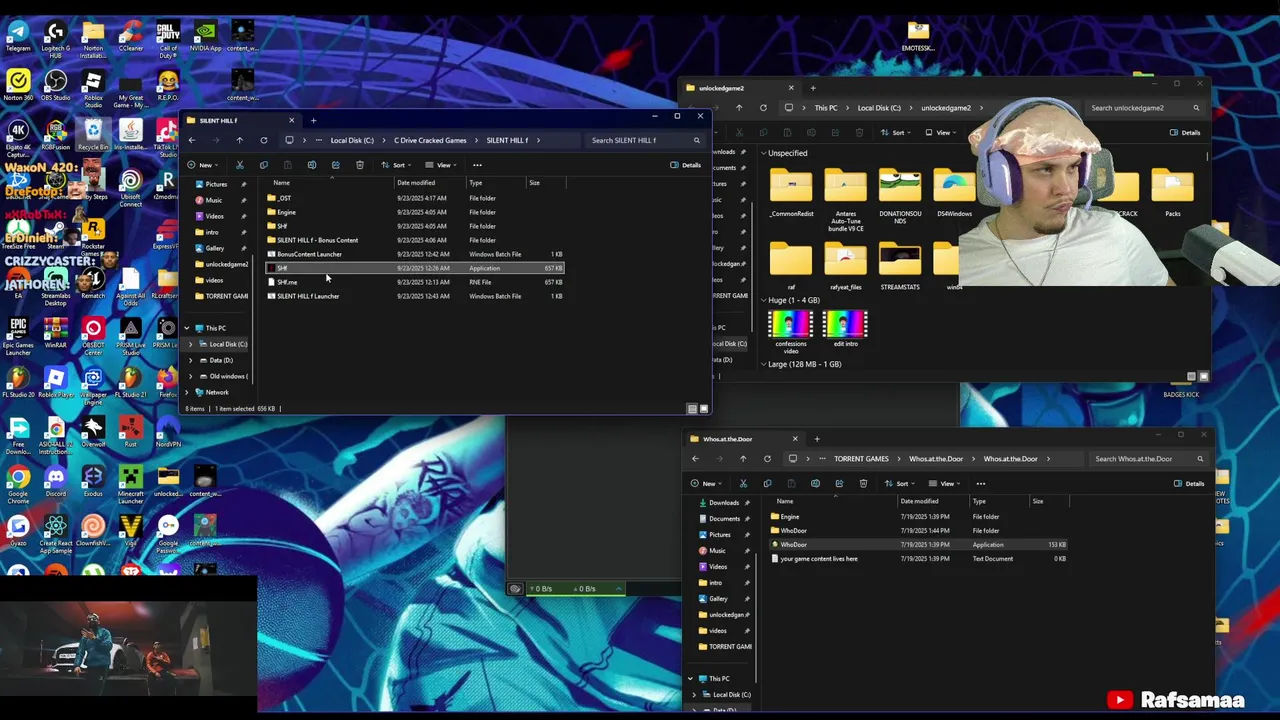Click Cut icon in Whos.at.the.Door window
1280x720 pixels.
(743, 484)
